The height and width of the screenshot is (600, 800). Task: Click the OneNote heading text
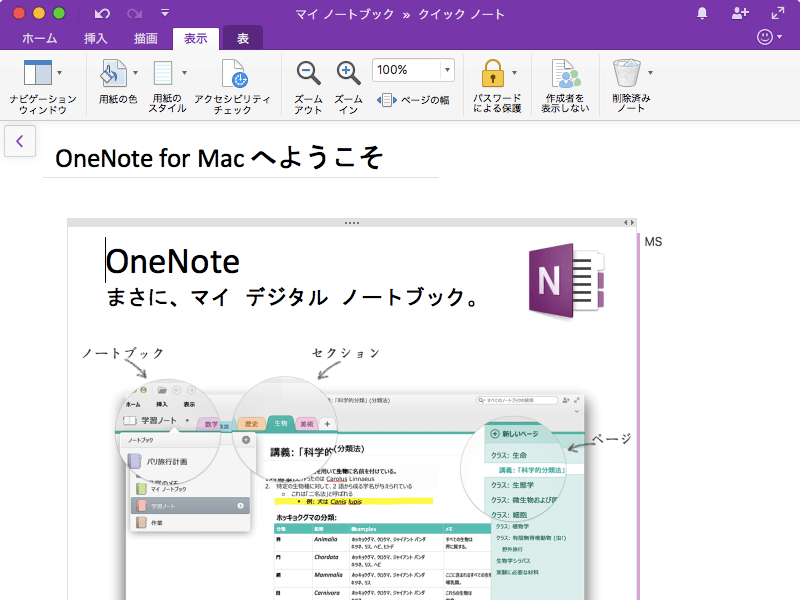tap(172, 261)
